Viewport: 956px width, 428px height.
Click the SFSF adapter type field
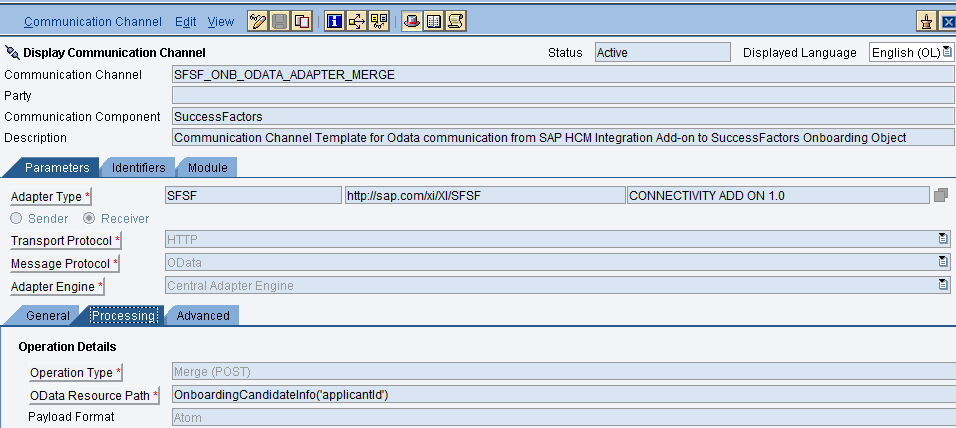pyautogui.click(x=254, y=195)
